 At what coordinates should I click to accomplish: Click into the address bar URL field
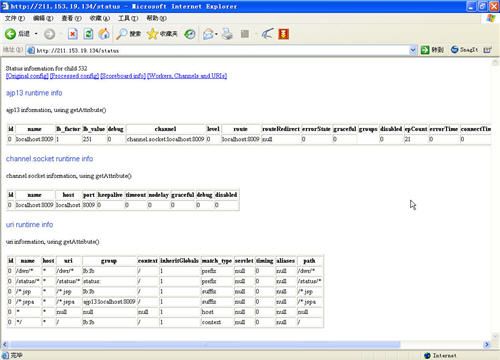pyautogui.click(x=221, y=50)
